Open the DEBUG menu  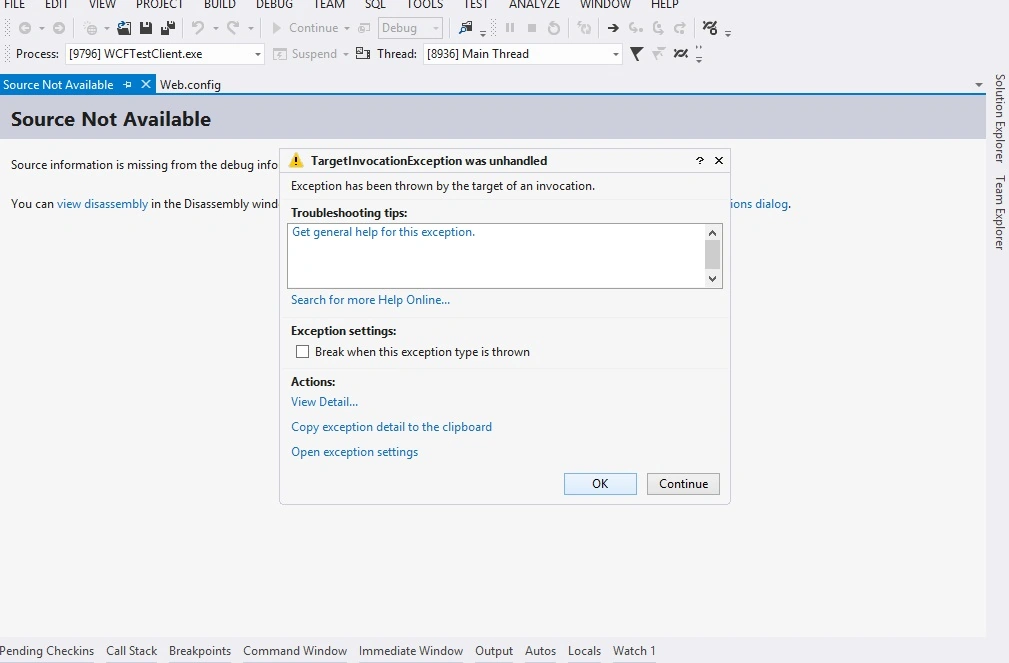pos(274,5)
